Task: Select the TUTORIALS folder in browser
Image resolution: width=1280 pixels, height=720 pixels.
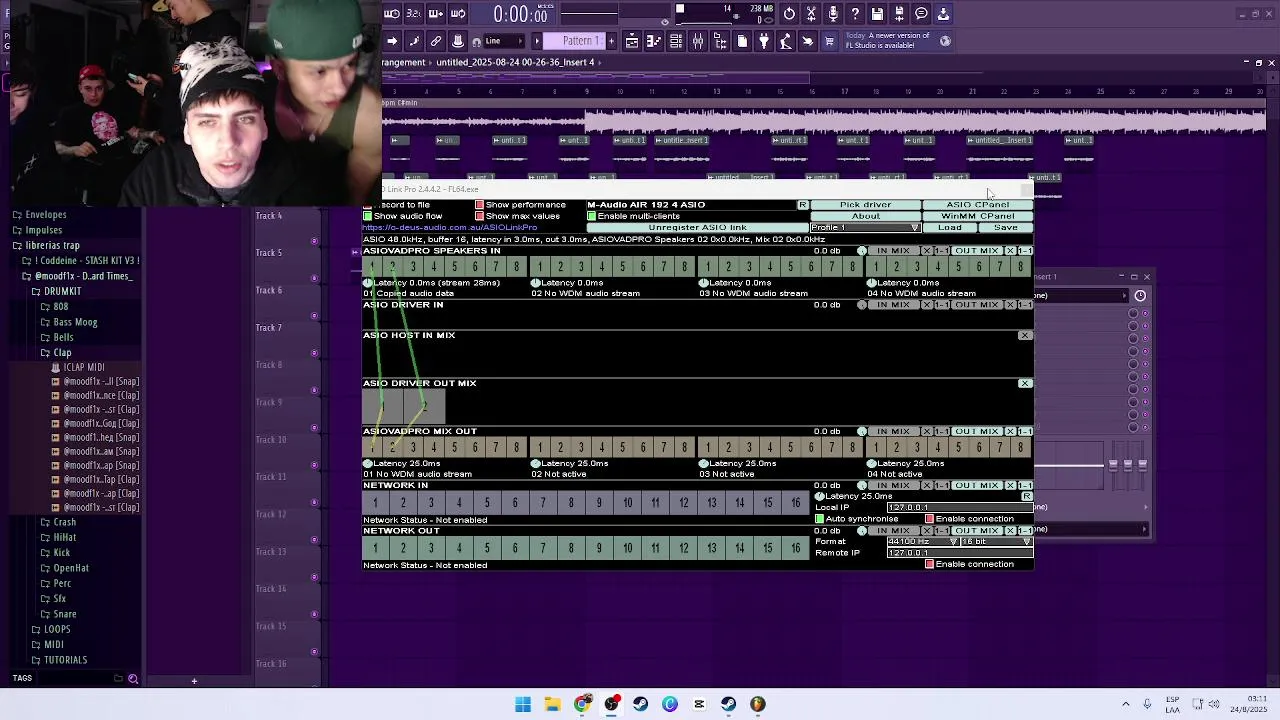Action: (x=66, y=660)
